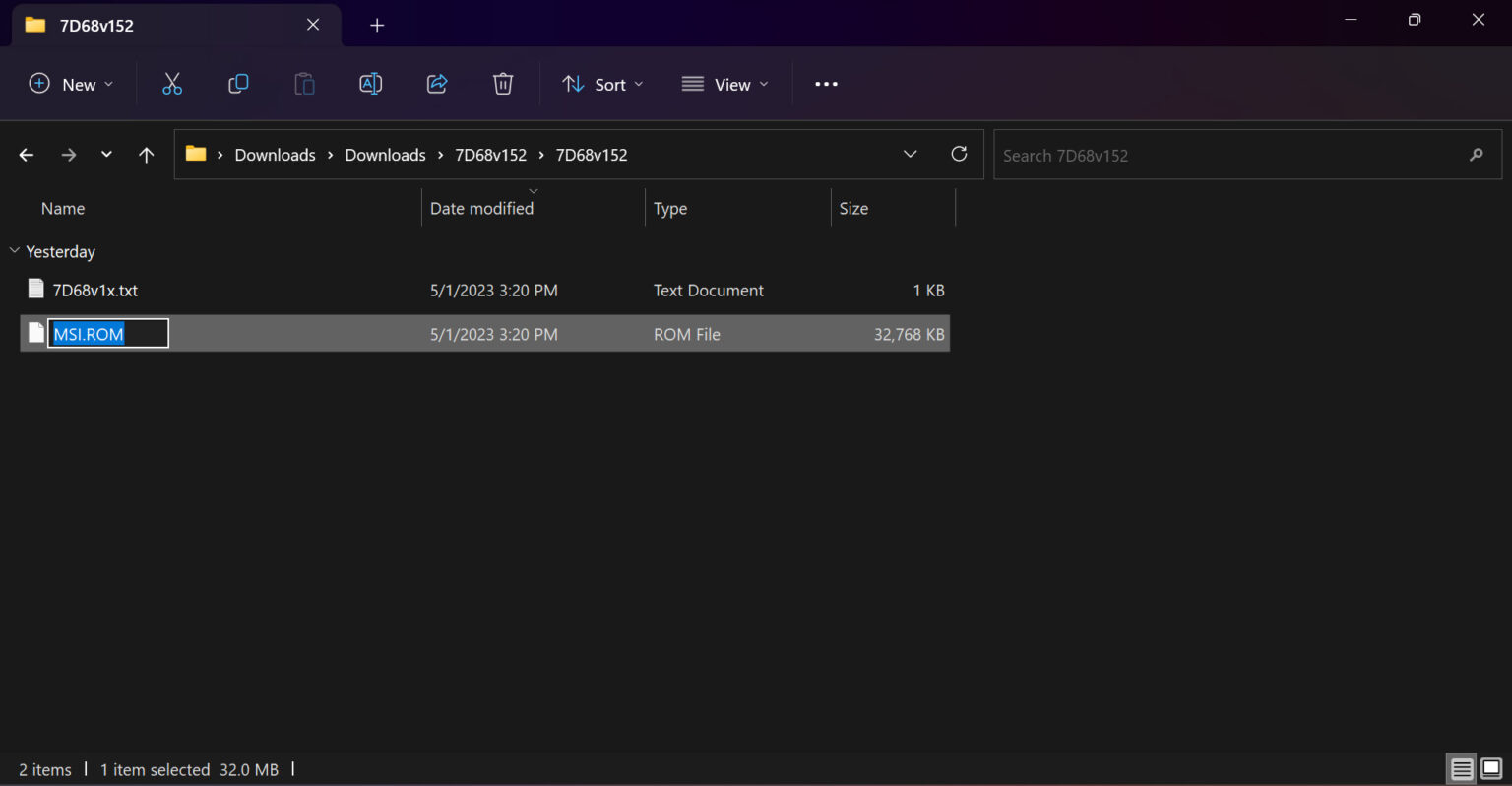Switch to details view layout toggle
Screen dimensions: 1512x786
[1462, 768]
